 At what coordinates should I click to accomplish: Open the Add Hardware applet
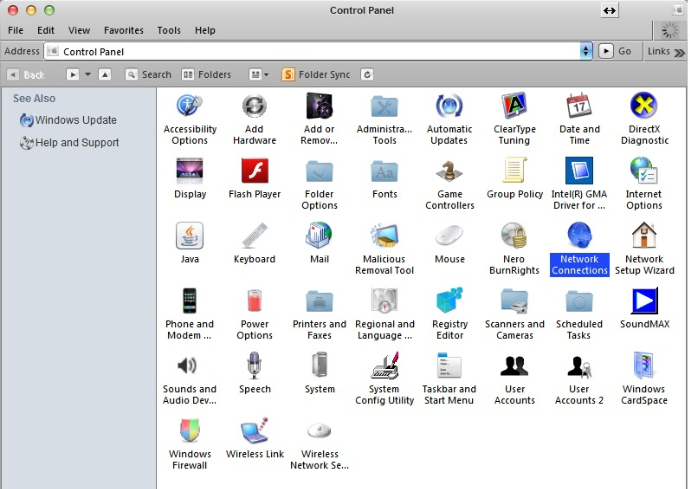pyautogui.click(x=254, y=119)
